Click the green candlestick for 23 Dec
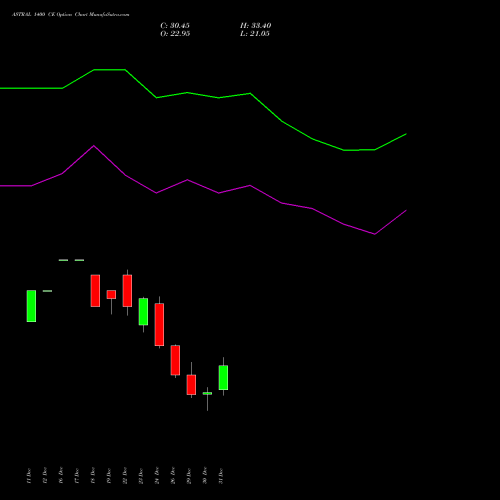 [x=143, y=312]
